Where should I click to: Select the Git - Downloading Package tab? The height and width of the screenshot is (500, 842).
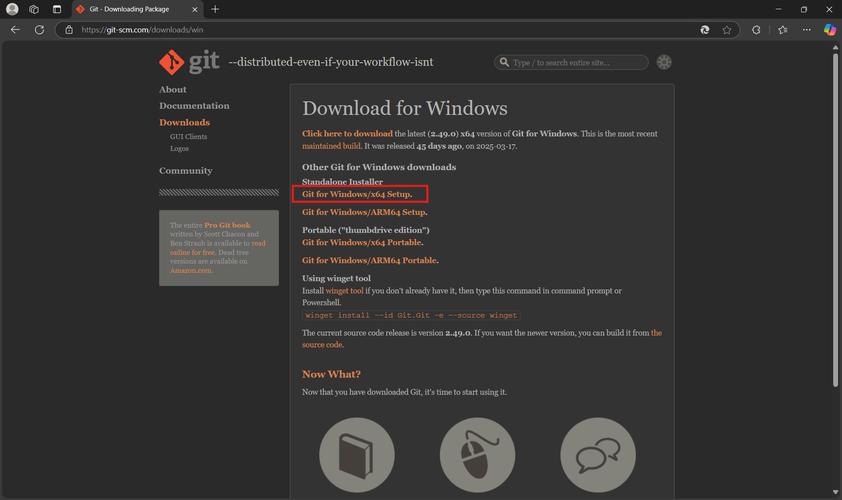[x=129, y=9]
